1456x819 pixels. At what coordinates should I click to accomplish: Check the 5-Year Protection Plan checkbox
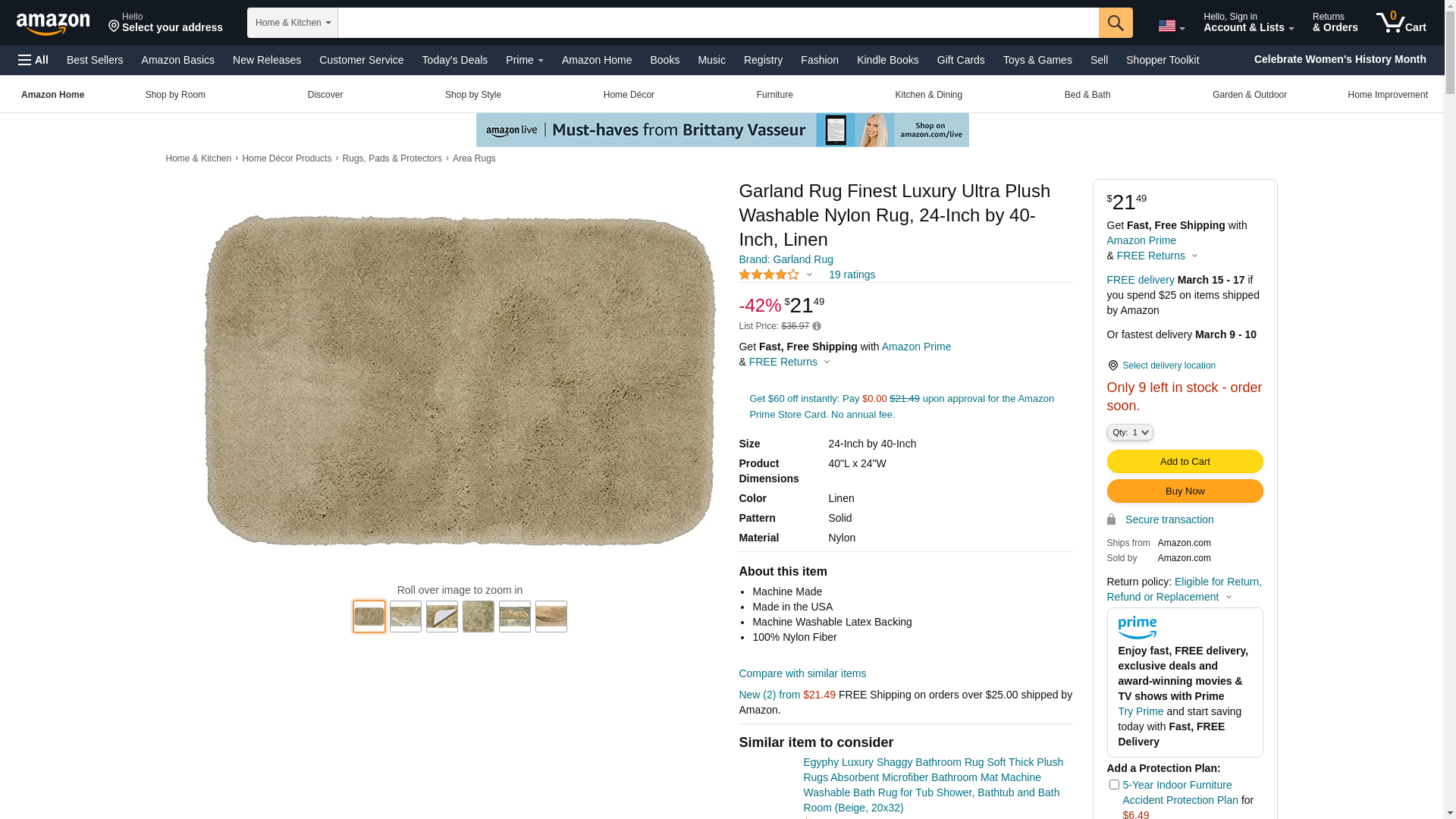pyautogui.click(x=1114, y=785)
